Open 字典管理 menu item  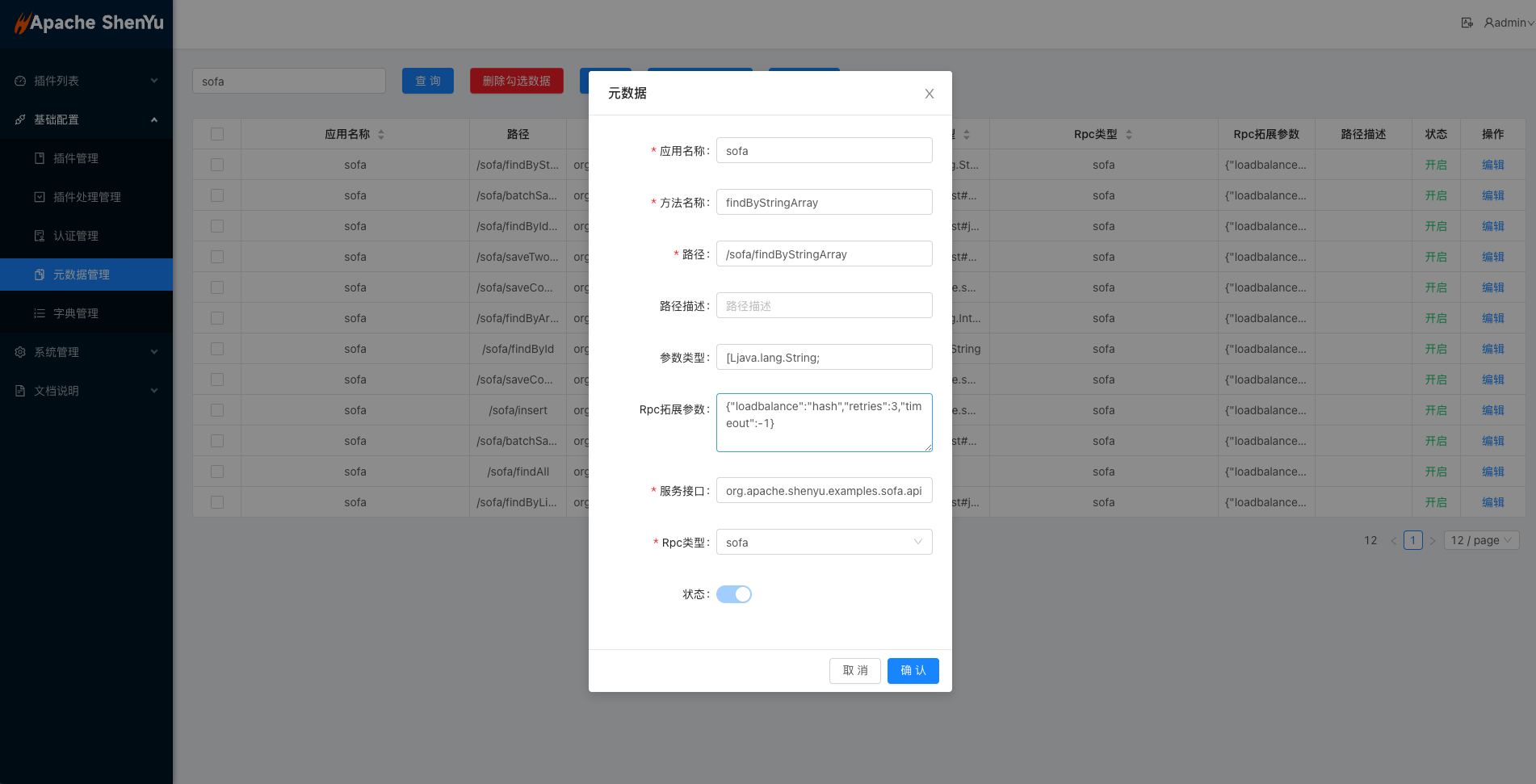click(76, 313)
